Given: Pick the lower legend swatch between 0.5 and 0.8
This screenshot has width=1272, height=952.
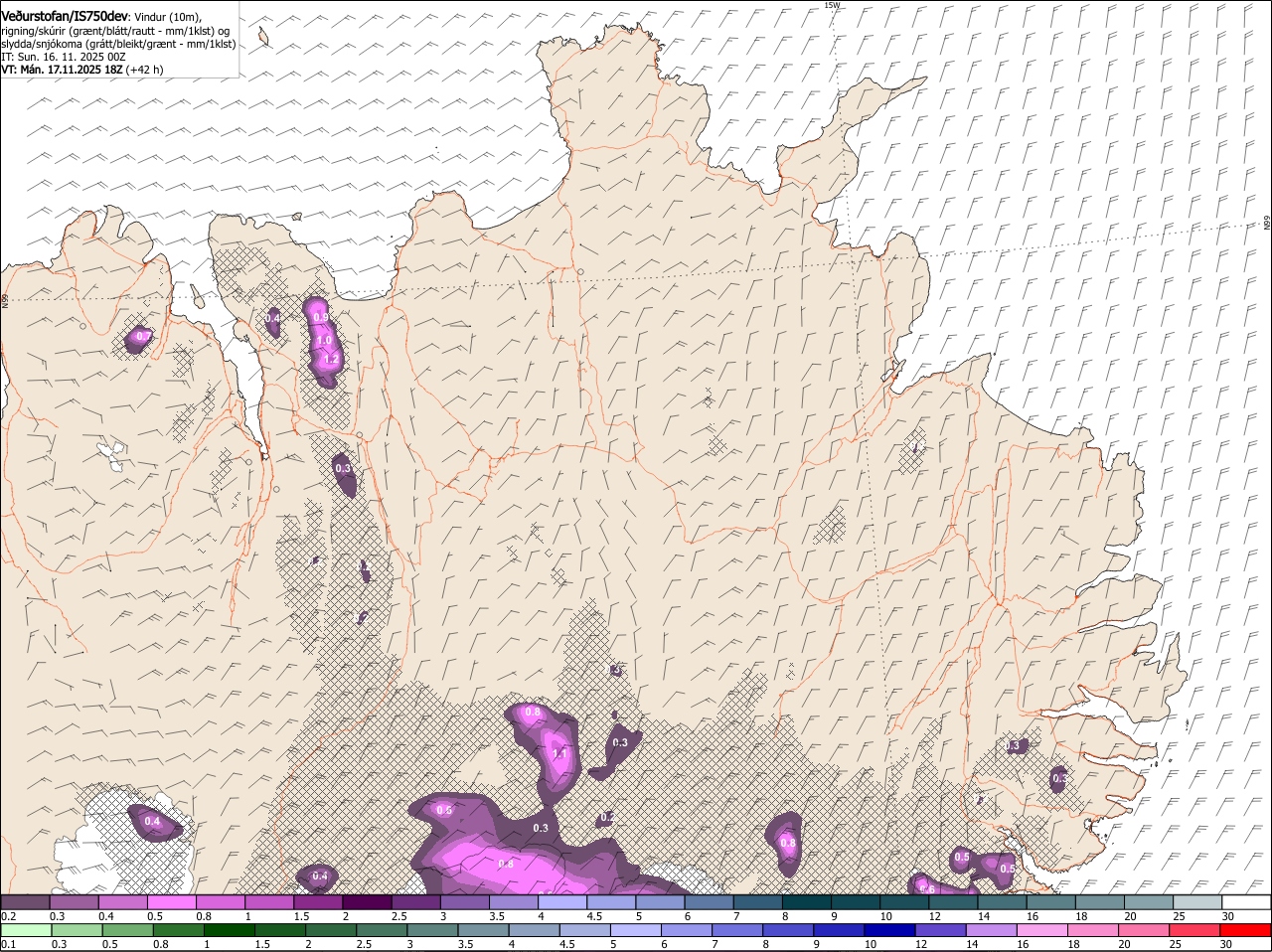Looking at the screenshot, I should pos(127,930).
